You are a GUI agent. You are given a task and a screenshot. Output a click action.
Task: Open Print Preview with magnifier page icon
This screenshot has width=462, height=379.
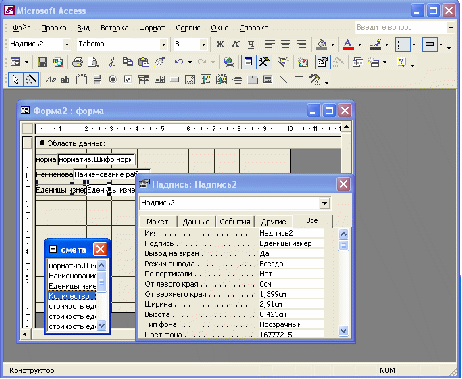94,62
